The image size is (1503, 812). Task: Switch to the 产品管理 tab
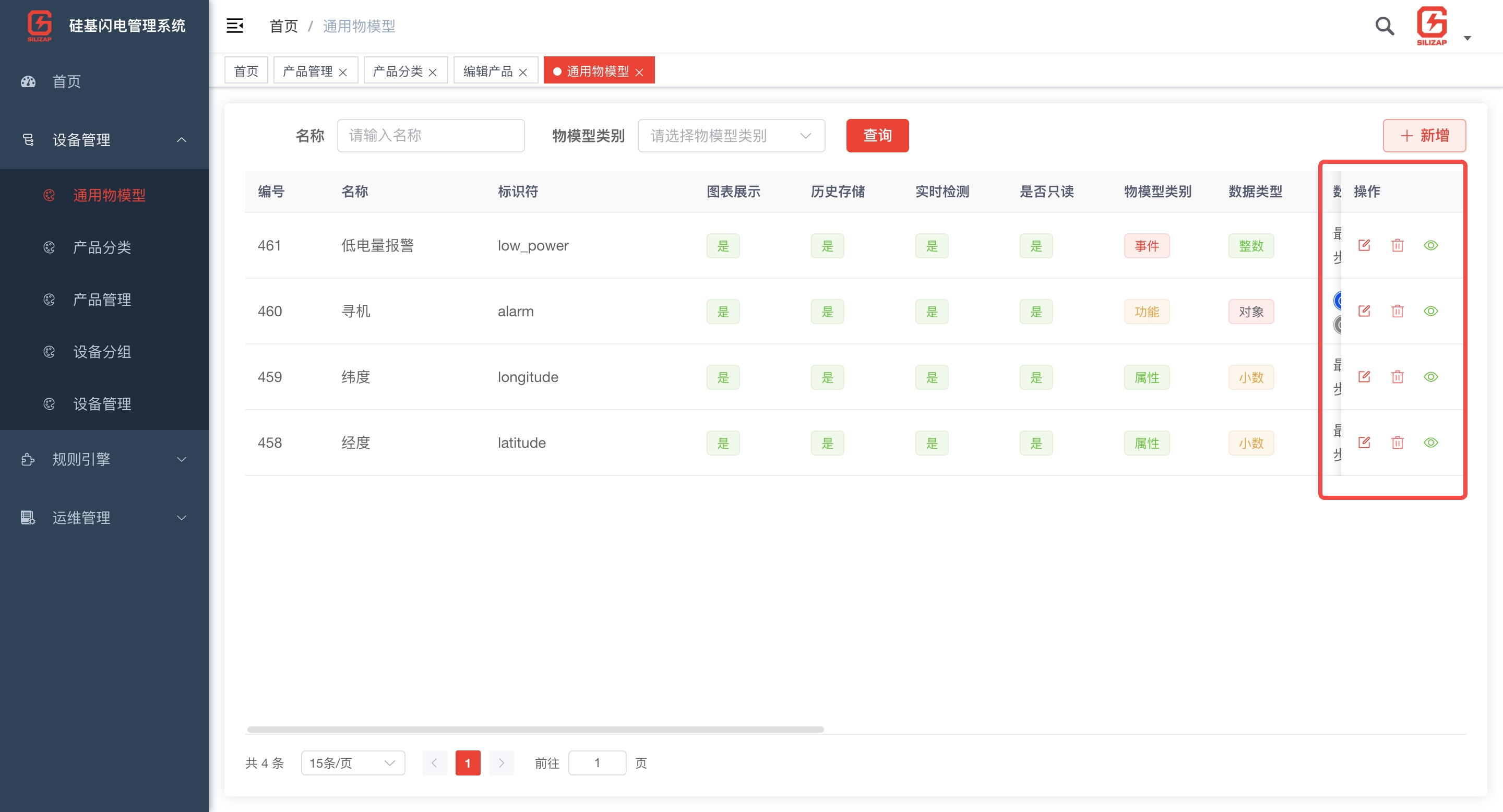pyautogui.click(x=307, y=71)
